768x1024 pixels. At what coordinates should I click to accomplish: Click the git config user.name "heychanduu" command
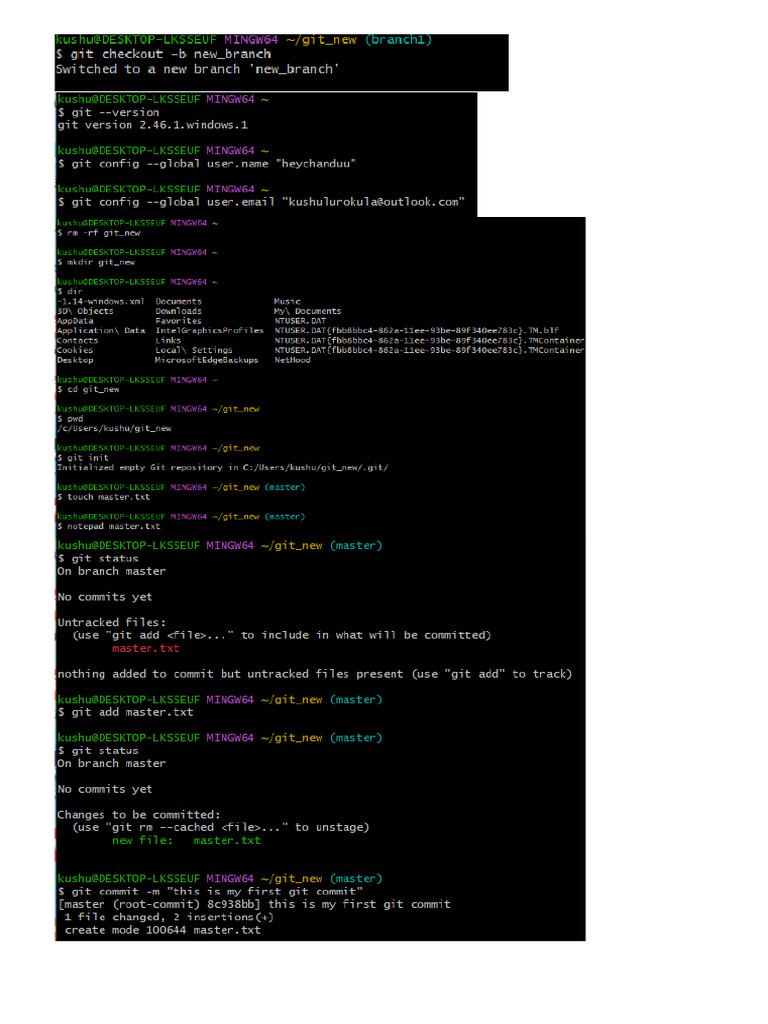coord(207,163)
